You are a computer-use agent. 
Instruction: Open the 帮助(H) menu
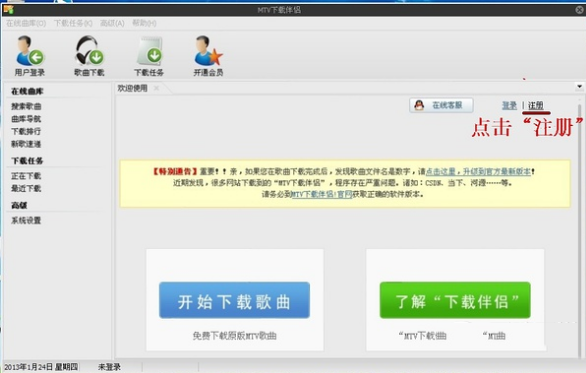click(x=144, y=24)
